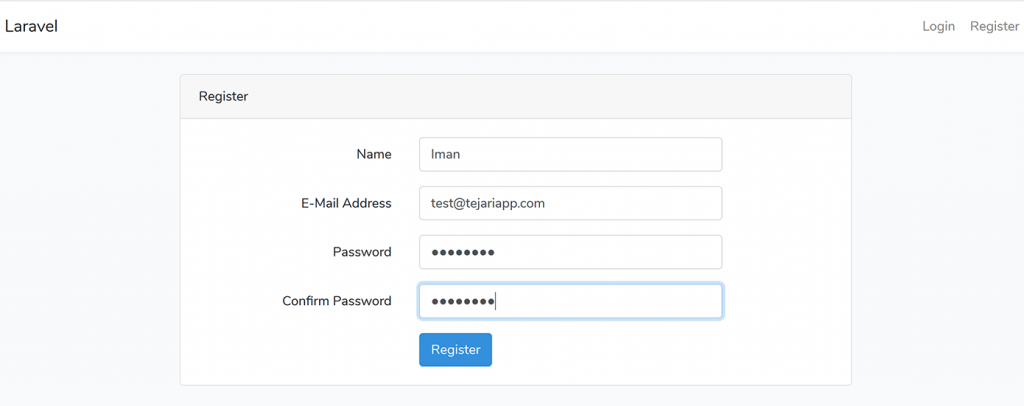Click the E-Mail Address label

pyautogui.click(x=346, y=203)
